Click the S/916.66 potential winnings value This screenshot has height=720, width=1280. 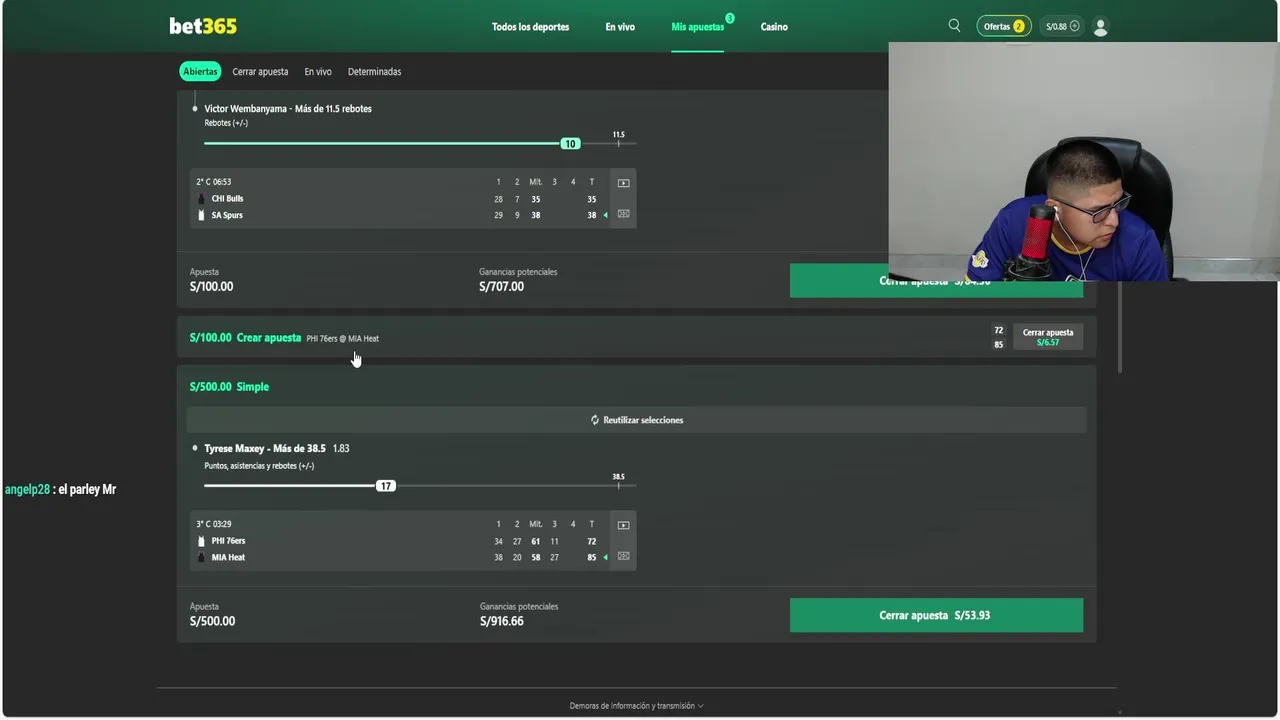501,621
